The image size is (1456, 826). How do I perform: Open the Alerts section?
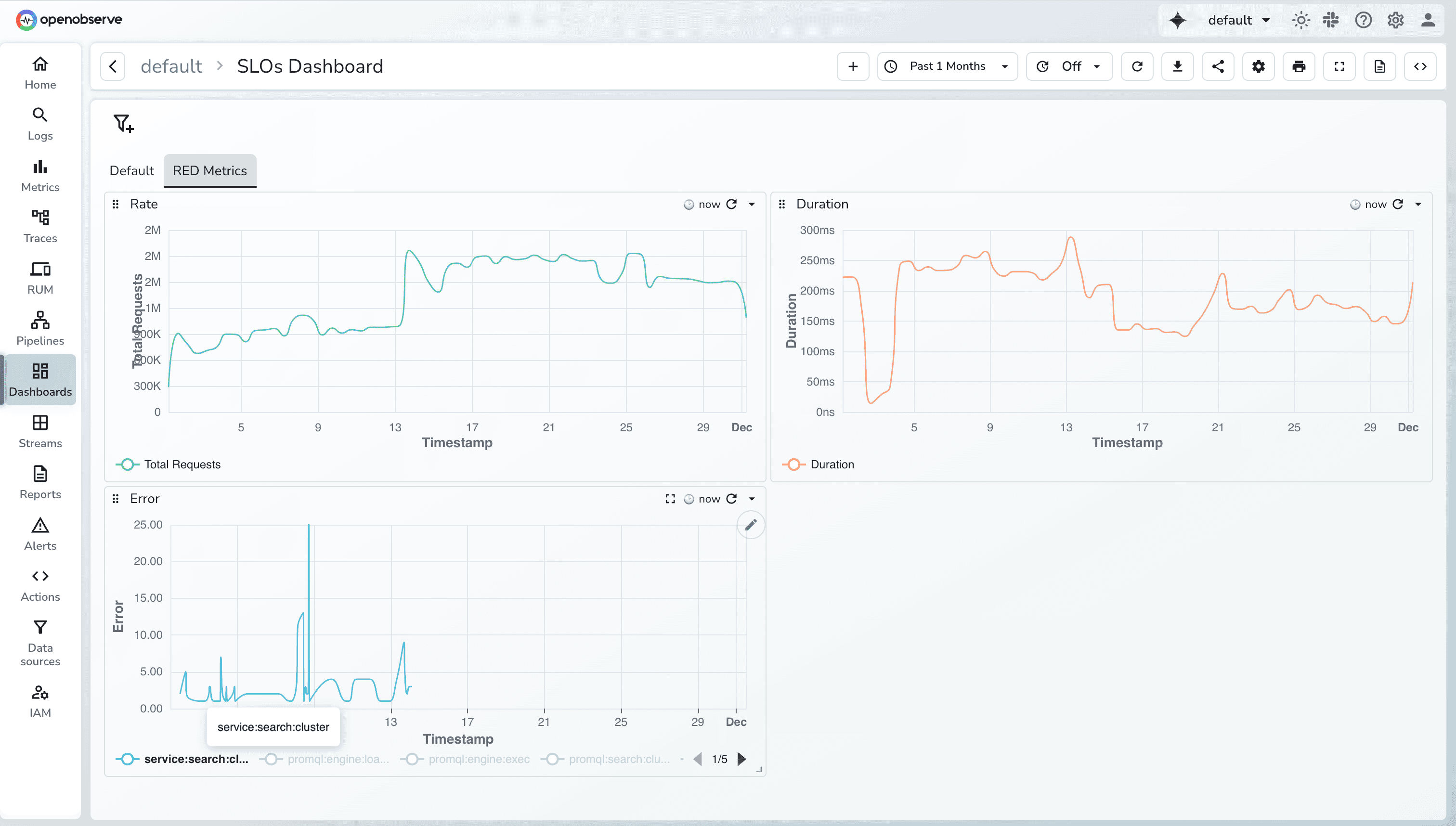tap(39, 533)
